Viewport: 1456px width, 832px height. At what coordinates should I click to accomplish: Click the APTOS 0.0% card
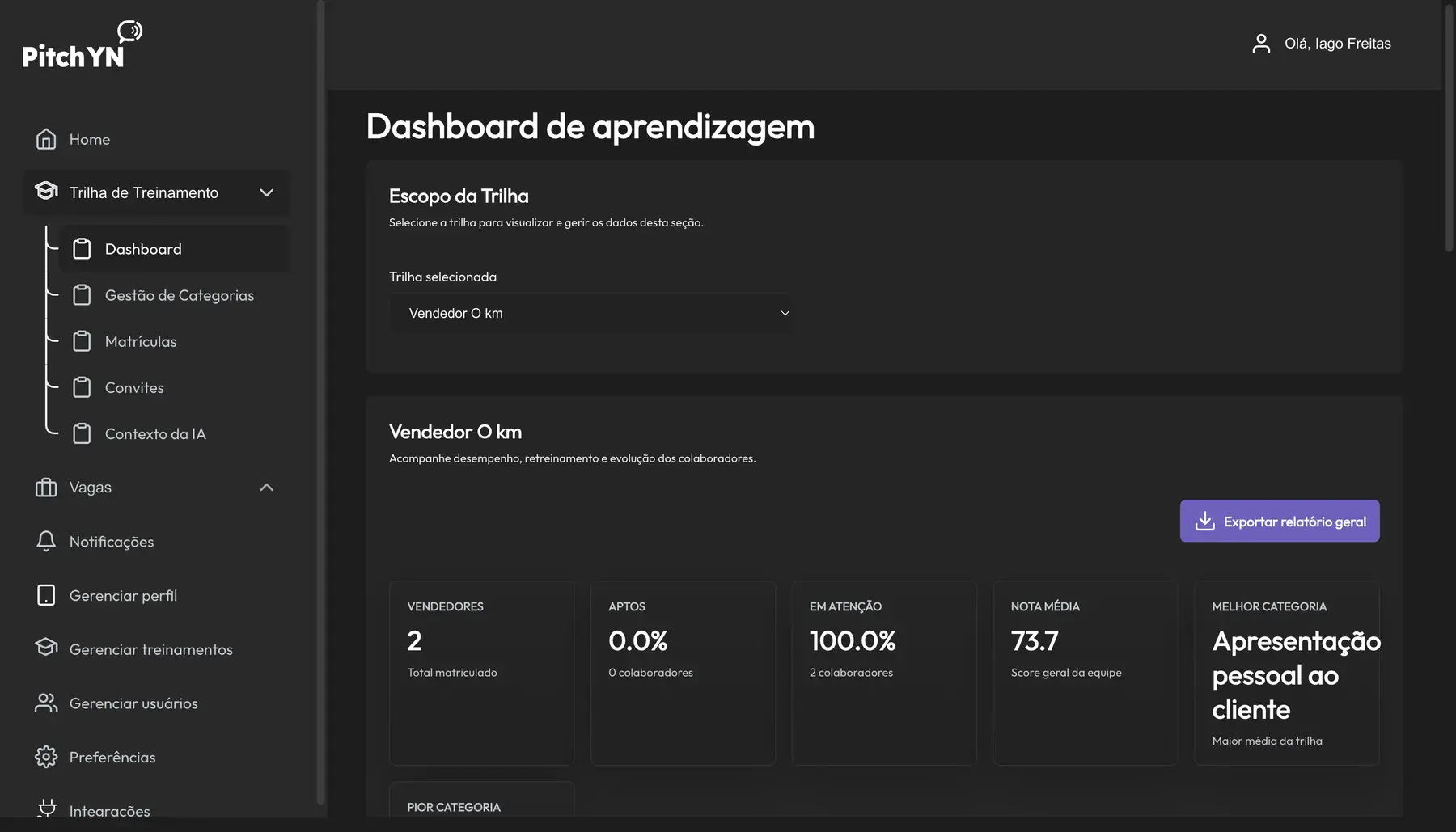tap(683, 673)
